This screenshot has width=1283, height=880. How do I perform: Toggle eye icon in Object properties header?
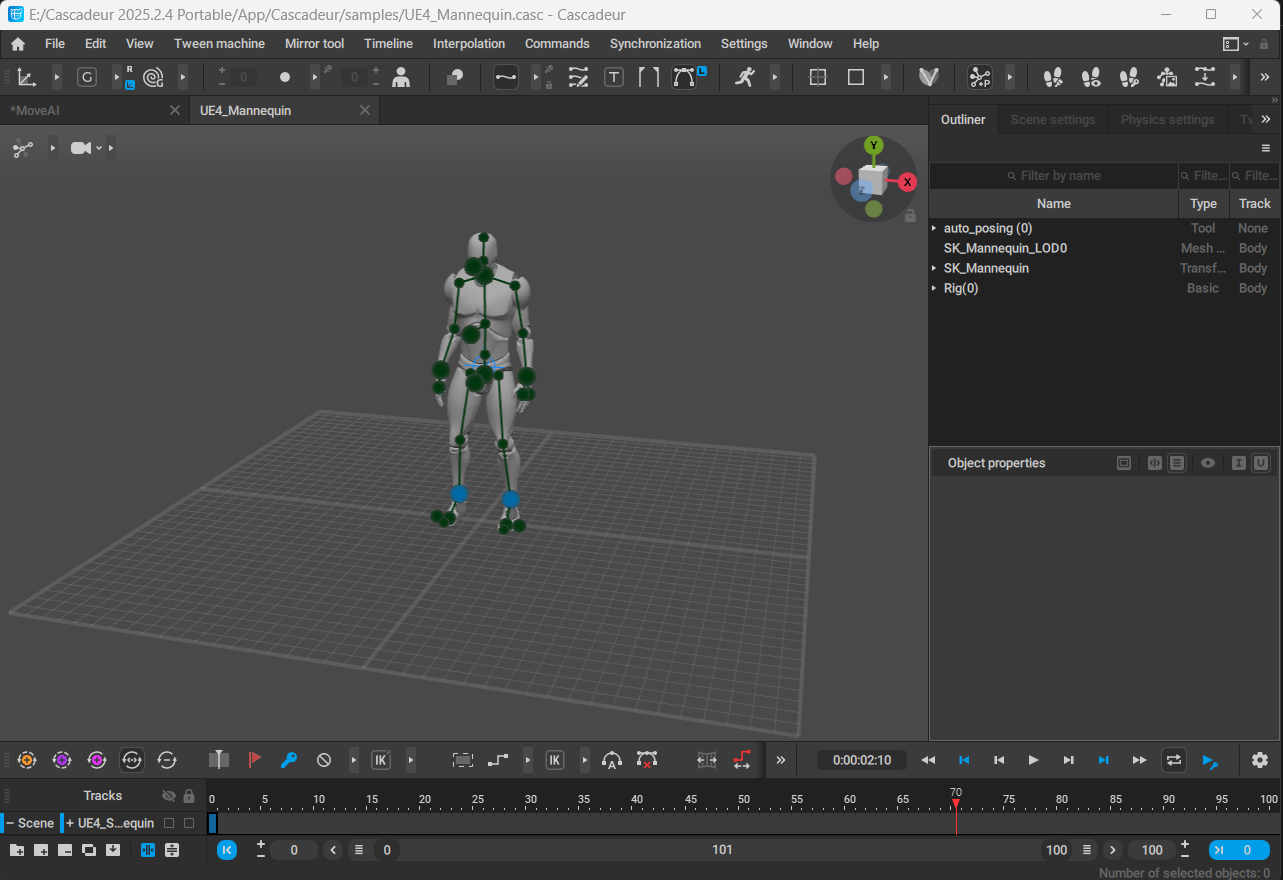1208,463
